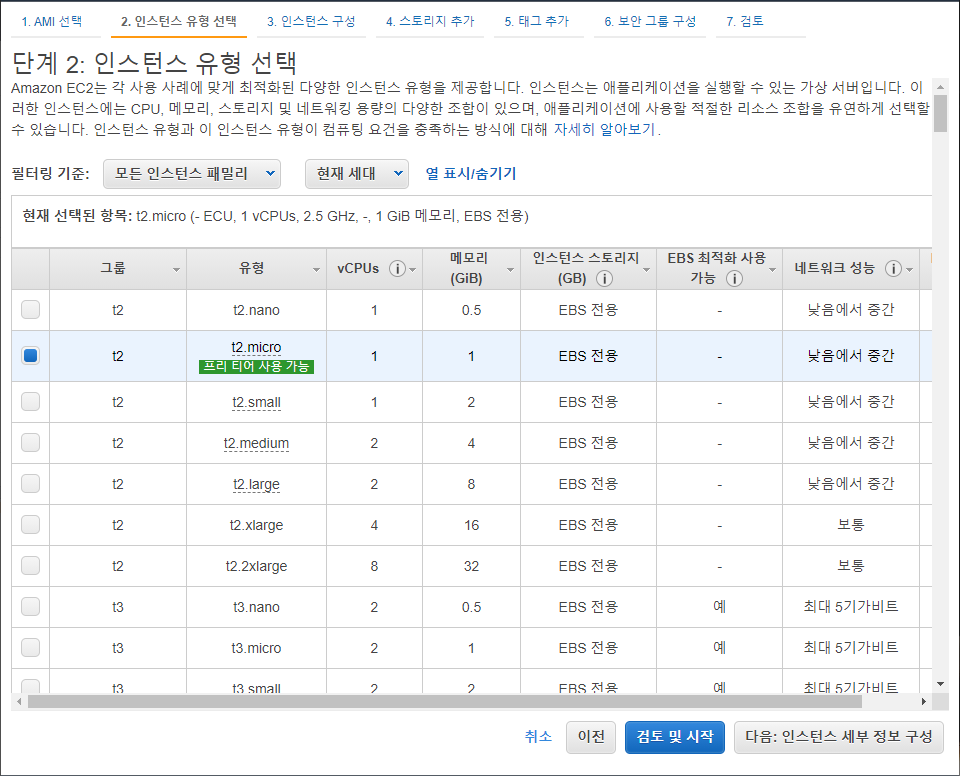This screenshot has height=776, width=960.
Task: Open the vCPUs column sort arrow
Action: pos(413,269)
